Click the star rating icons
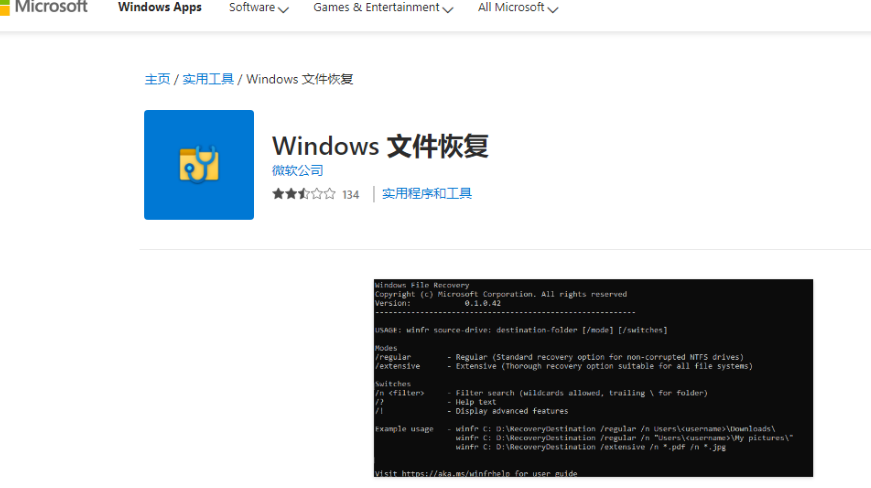The height and width of the screenshot is (488, 871). 304,194
